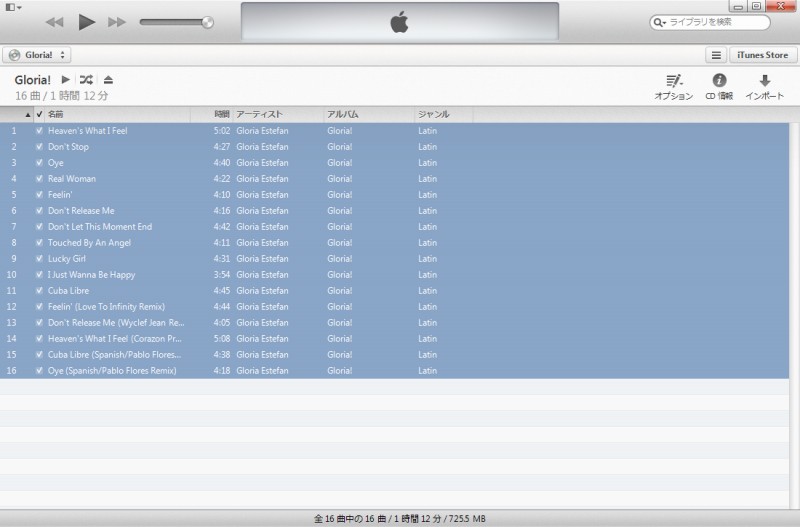800x527 pixels.
Task: Click track number 16
Action: [x=11, y=370]
